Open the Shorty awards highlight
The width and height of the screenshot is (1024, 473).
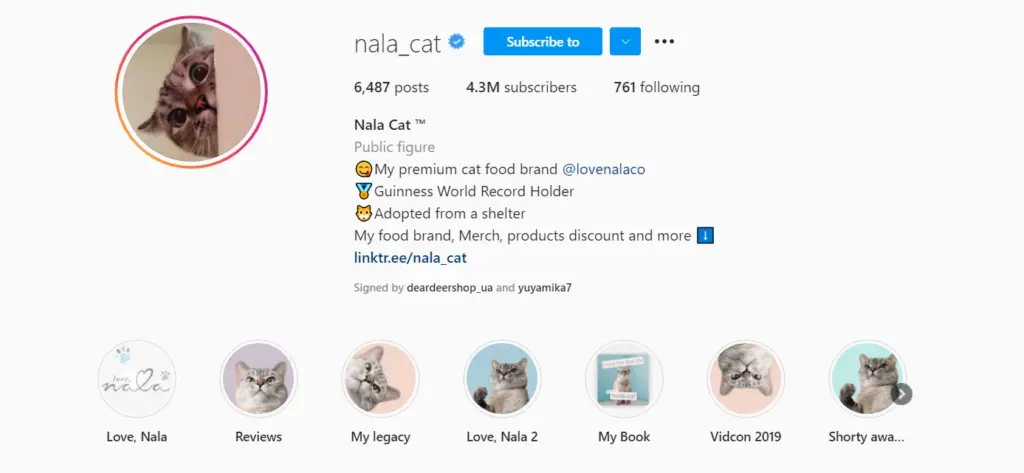pyautogui.click(x=866, y=378)
